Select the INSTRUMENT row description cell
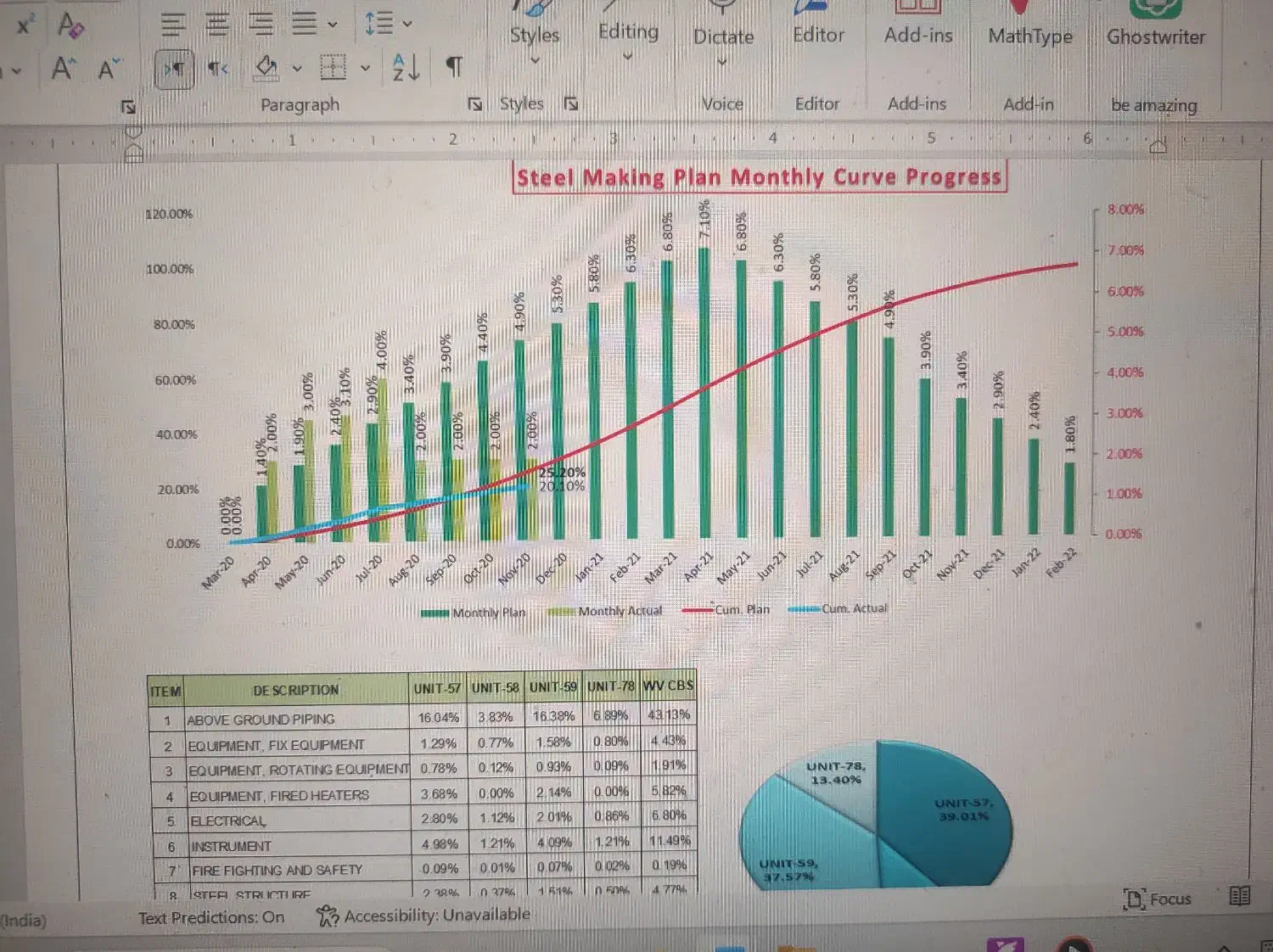Screen dimensions: 1273x952 [299, 846]
